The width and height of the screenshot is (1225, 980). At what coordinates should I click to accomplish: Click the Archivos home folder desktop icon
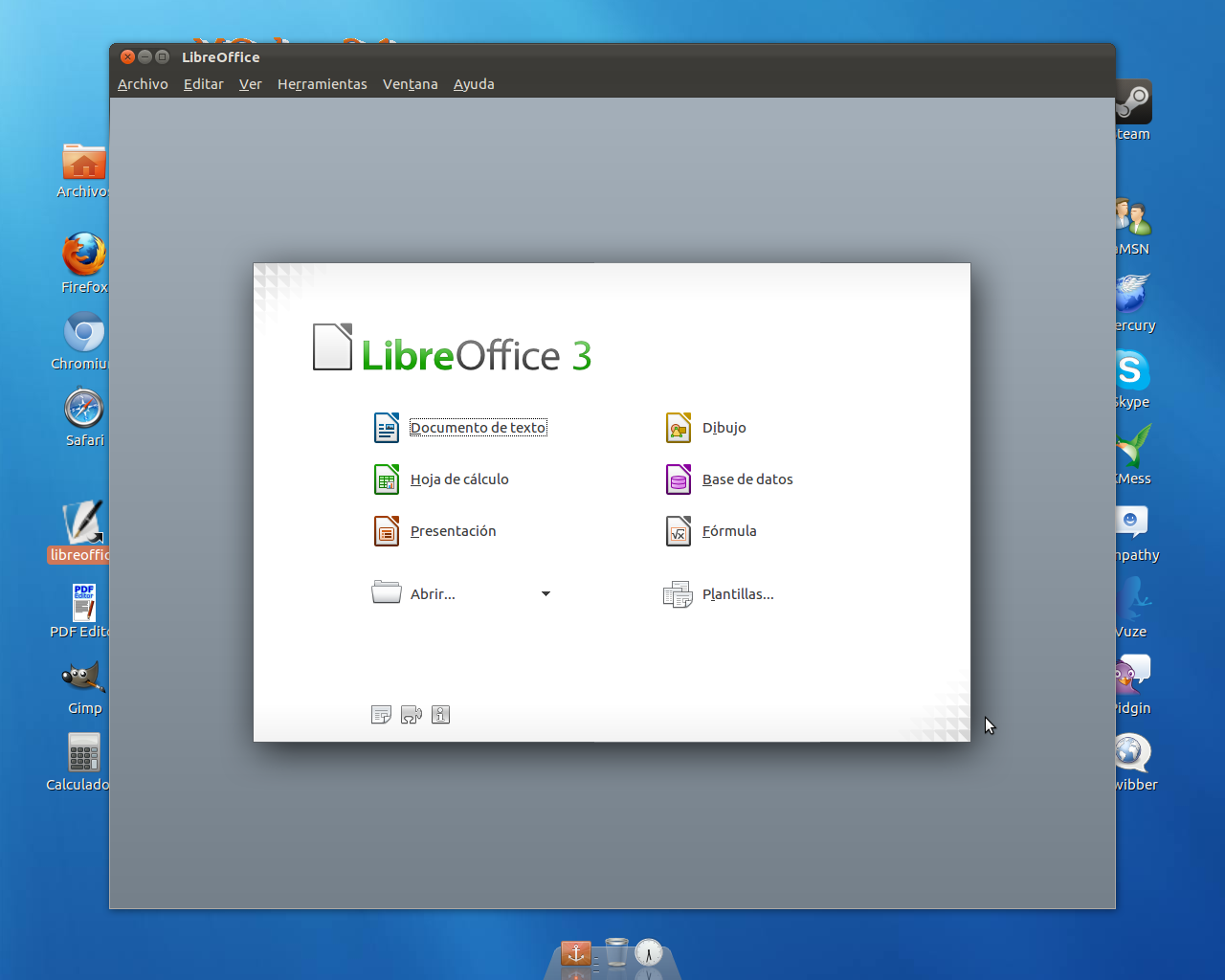[84, 163]
